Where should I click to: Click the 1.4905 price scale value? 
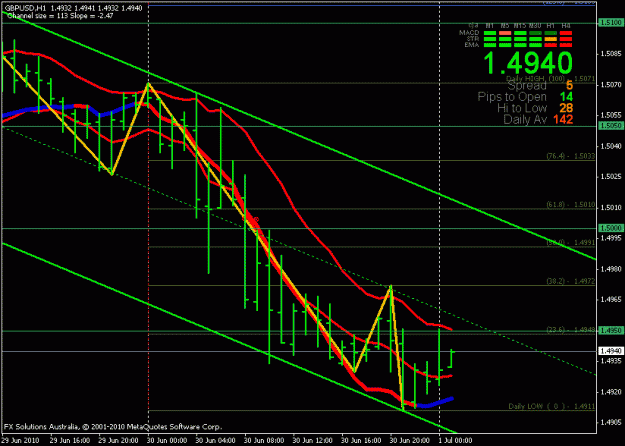coord(611,422)
